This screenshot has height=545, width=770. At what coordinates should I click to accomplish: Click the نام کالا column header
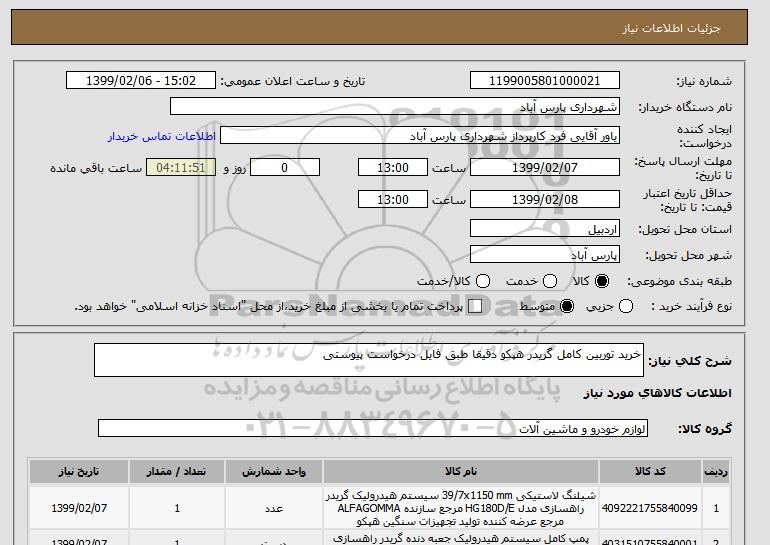[x=461, y=471]
